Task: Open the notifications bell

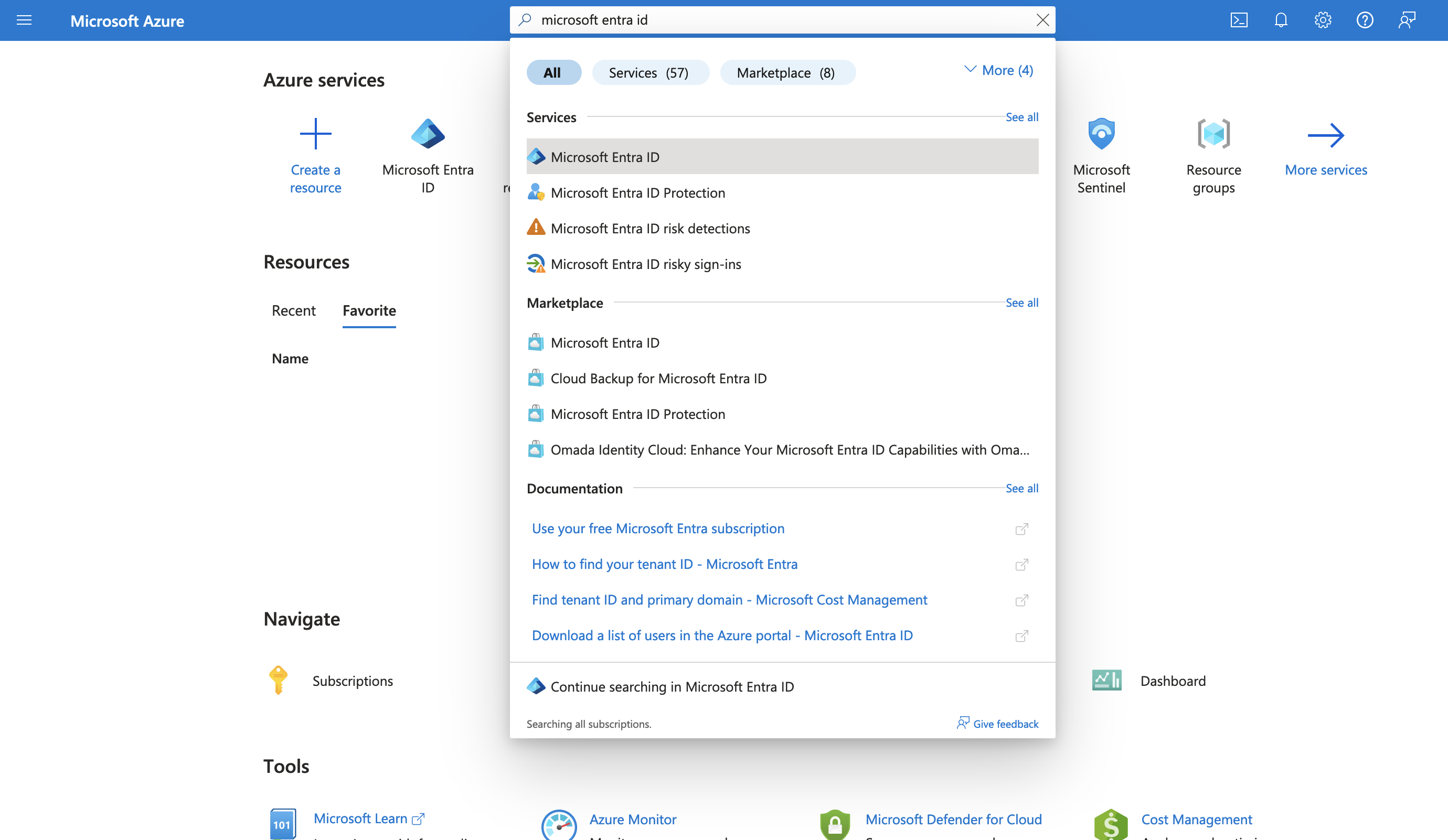Action: click(x=1281, y=20)
